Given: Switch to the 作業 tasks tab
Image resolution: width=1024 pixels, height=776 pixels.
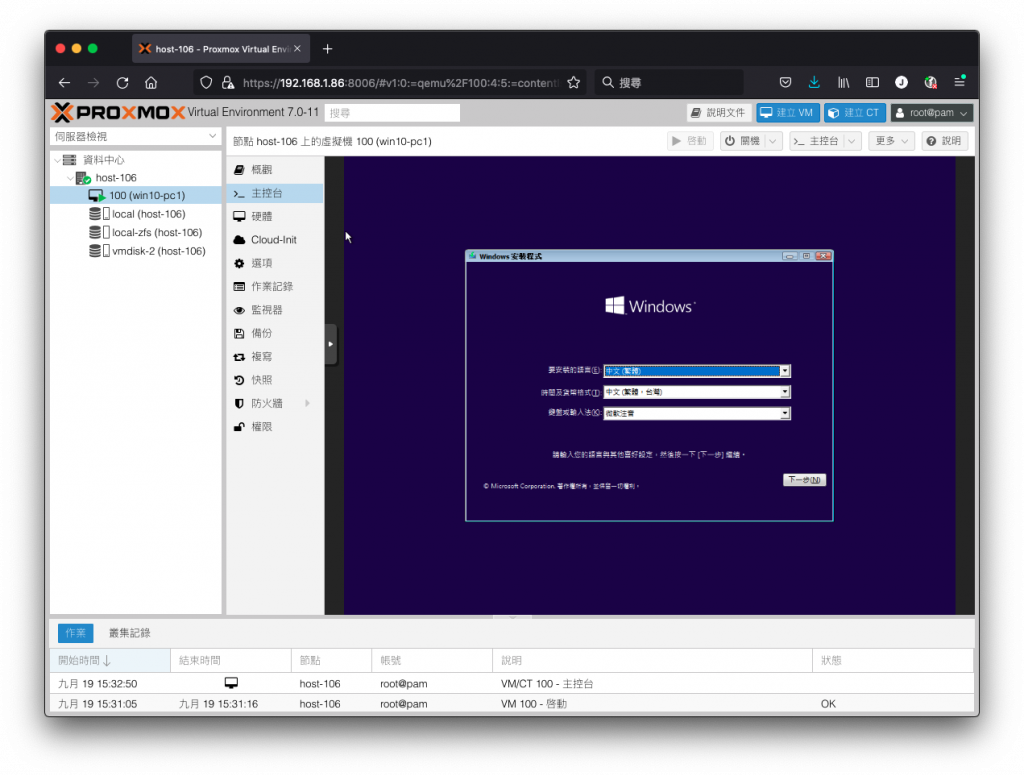Looking at the screenshot, I should coord(76,633).
